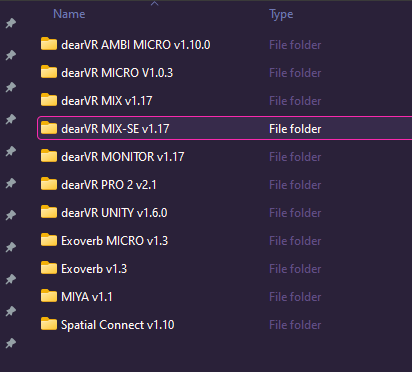The height and width of the screenshot is (372, 412).
Task: Sort files by the Type column header
Action: tap(281, 14)
